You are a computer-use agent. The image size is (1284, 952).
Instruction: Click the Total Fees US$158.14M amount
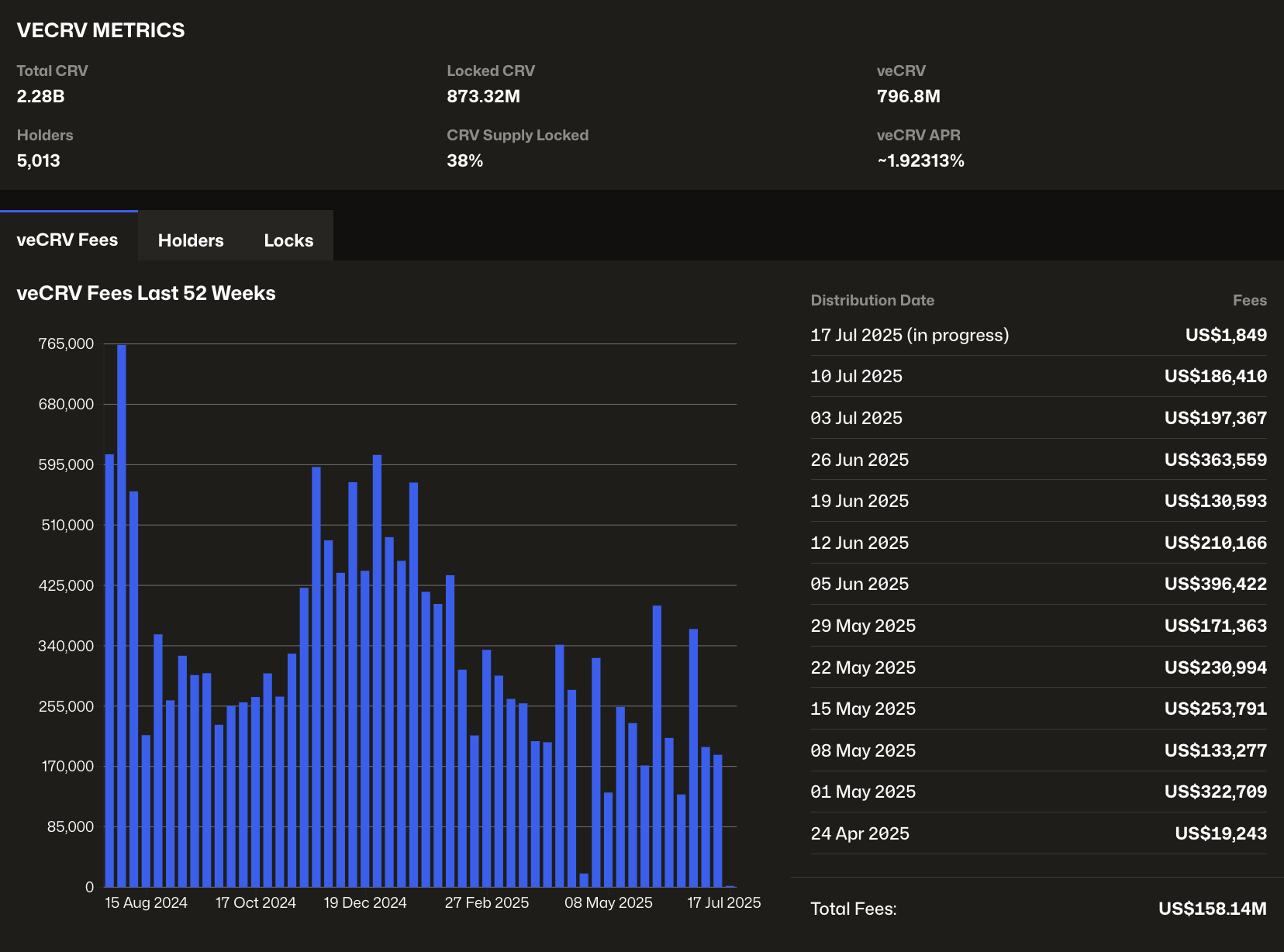[x=1212, y=909]
